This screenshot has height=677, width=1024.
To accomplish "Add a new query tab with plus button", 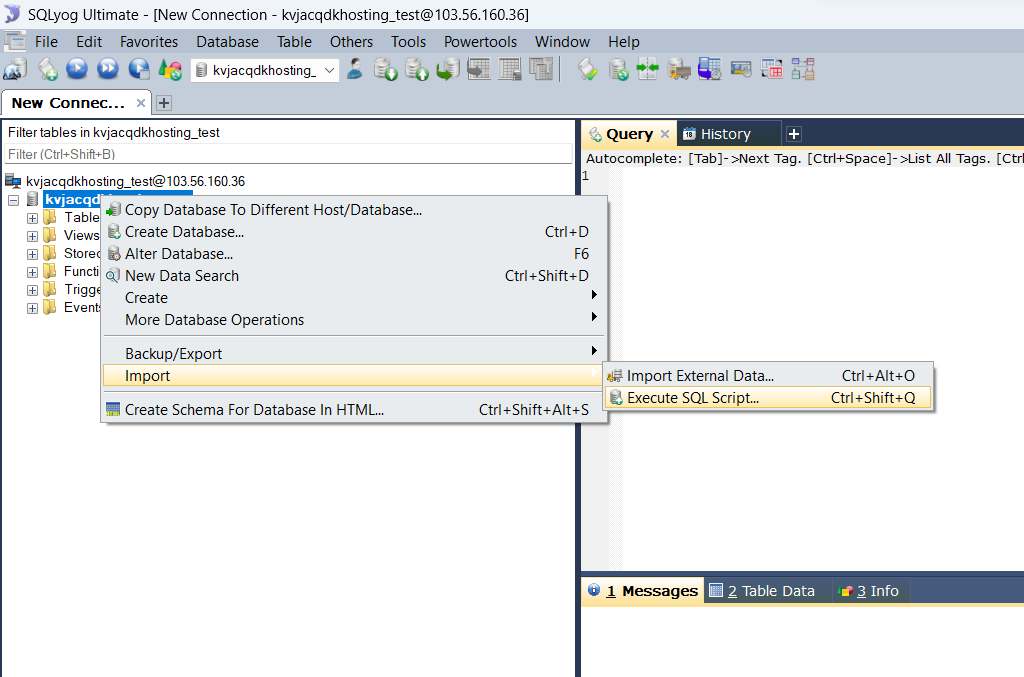I will [793, 134].
